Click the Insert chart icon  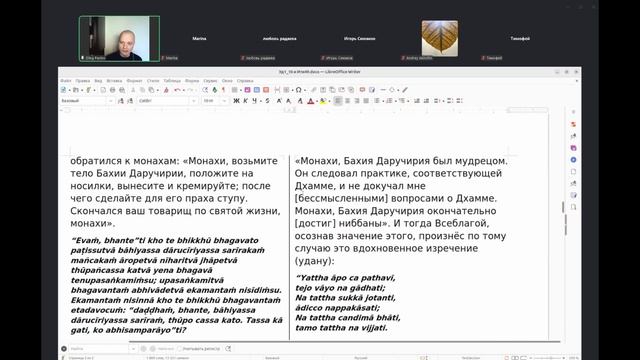click(x=257, y=90)
